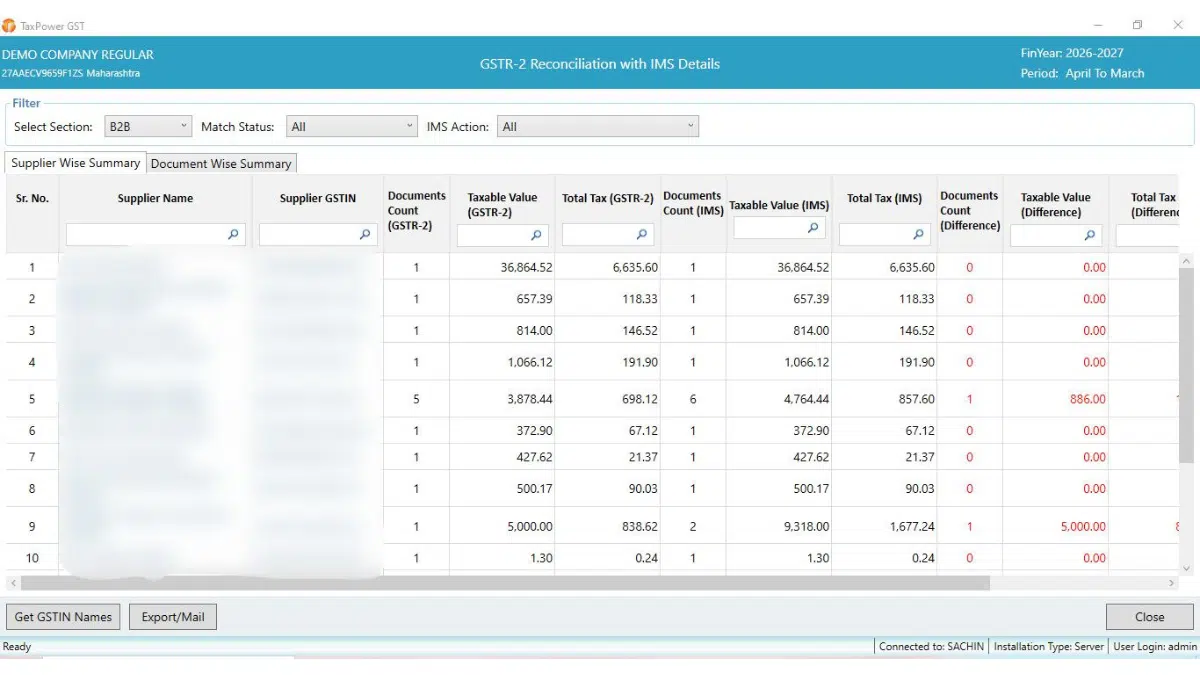Screen dimensions: 1200x675
Task: Click the vertical scrollbar up arrow
Action: [x=1187, y=261]
